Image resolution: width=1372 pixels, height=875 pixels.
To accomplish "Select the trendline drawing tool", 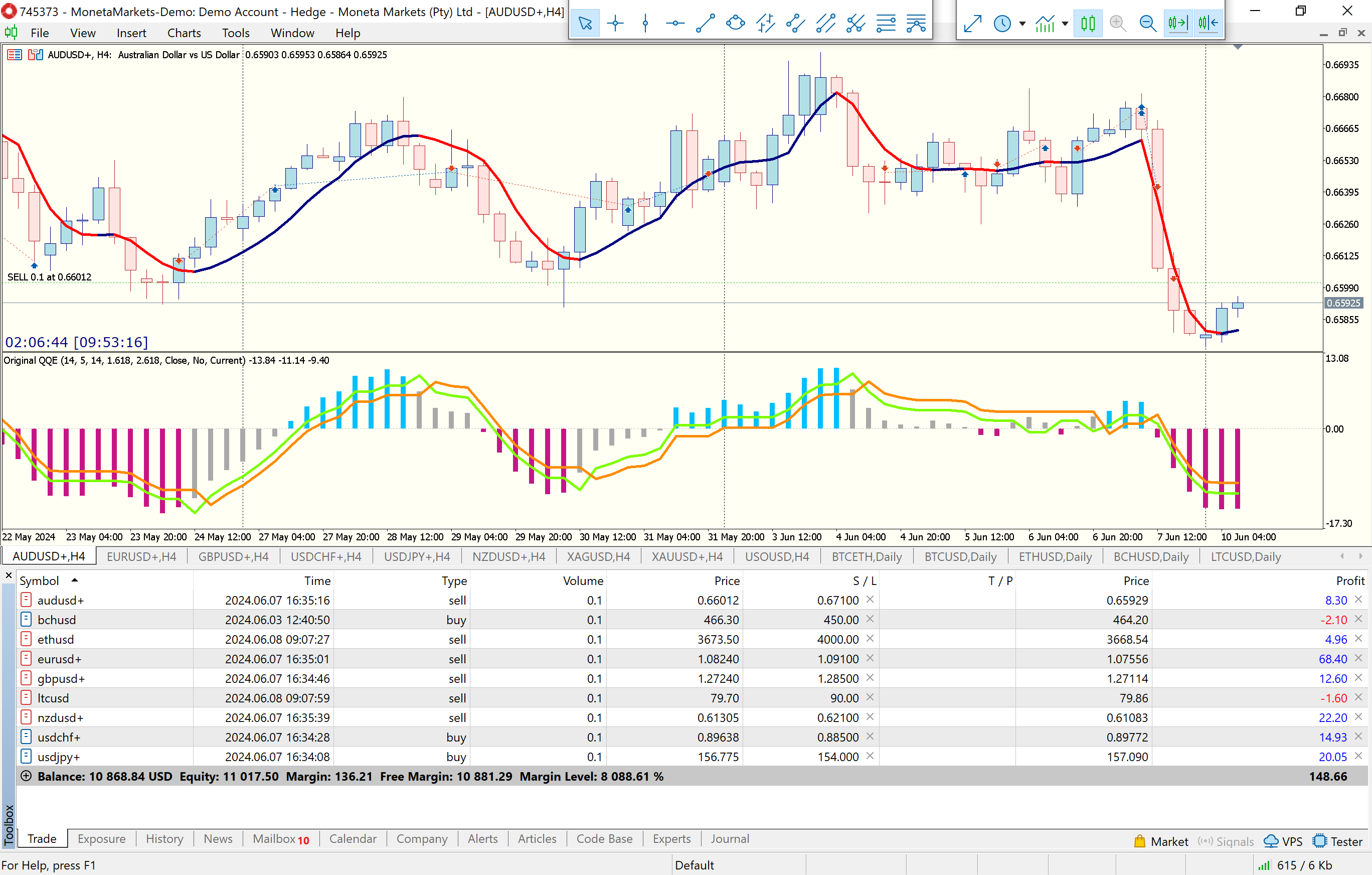I will tap(705, 24).
